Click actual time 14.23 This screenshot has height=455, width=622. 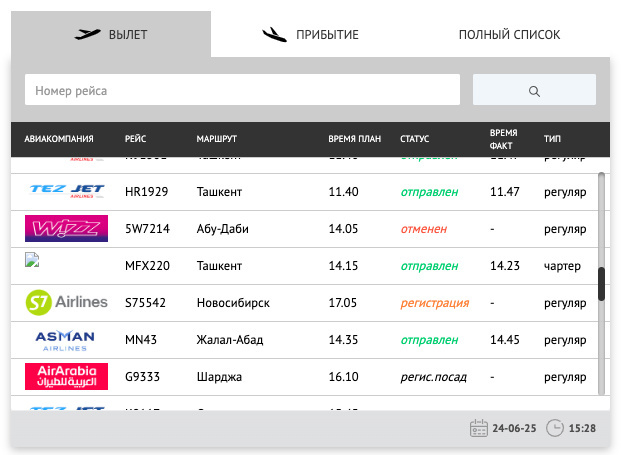[505, 266]
